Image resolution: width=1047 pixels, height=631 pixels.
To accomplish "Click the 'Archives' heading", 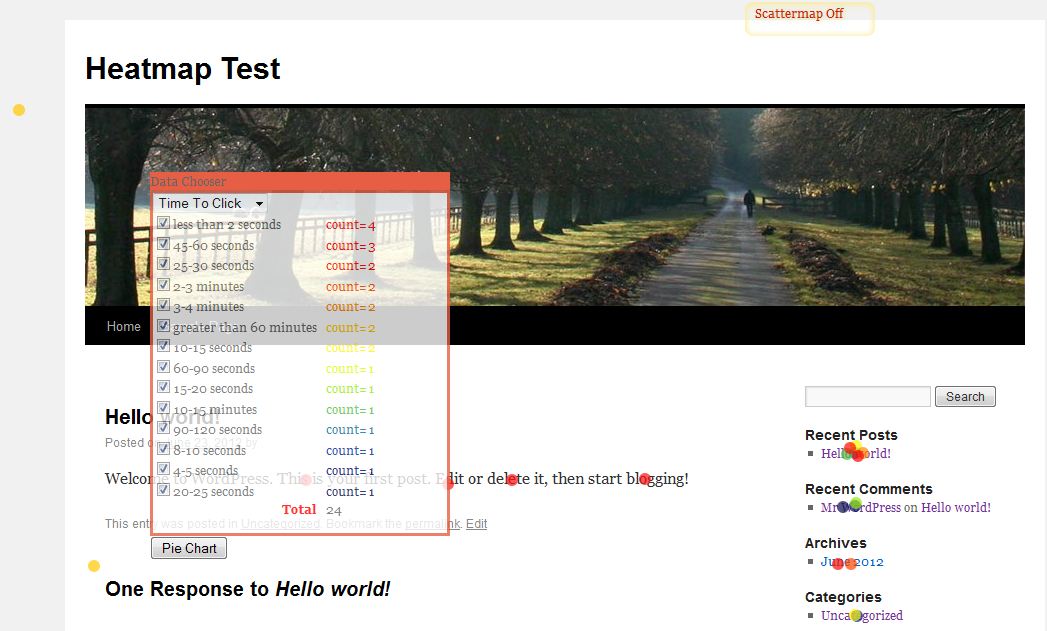I will pos(835,544).
